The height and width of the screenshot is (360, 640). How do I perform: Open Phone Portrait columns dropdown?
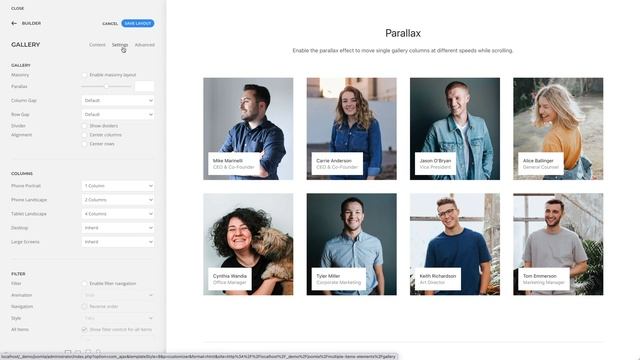click(x=118, y=186)
